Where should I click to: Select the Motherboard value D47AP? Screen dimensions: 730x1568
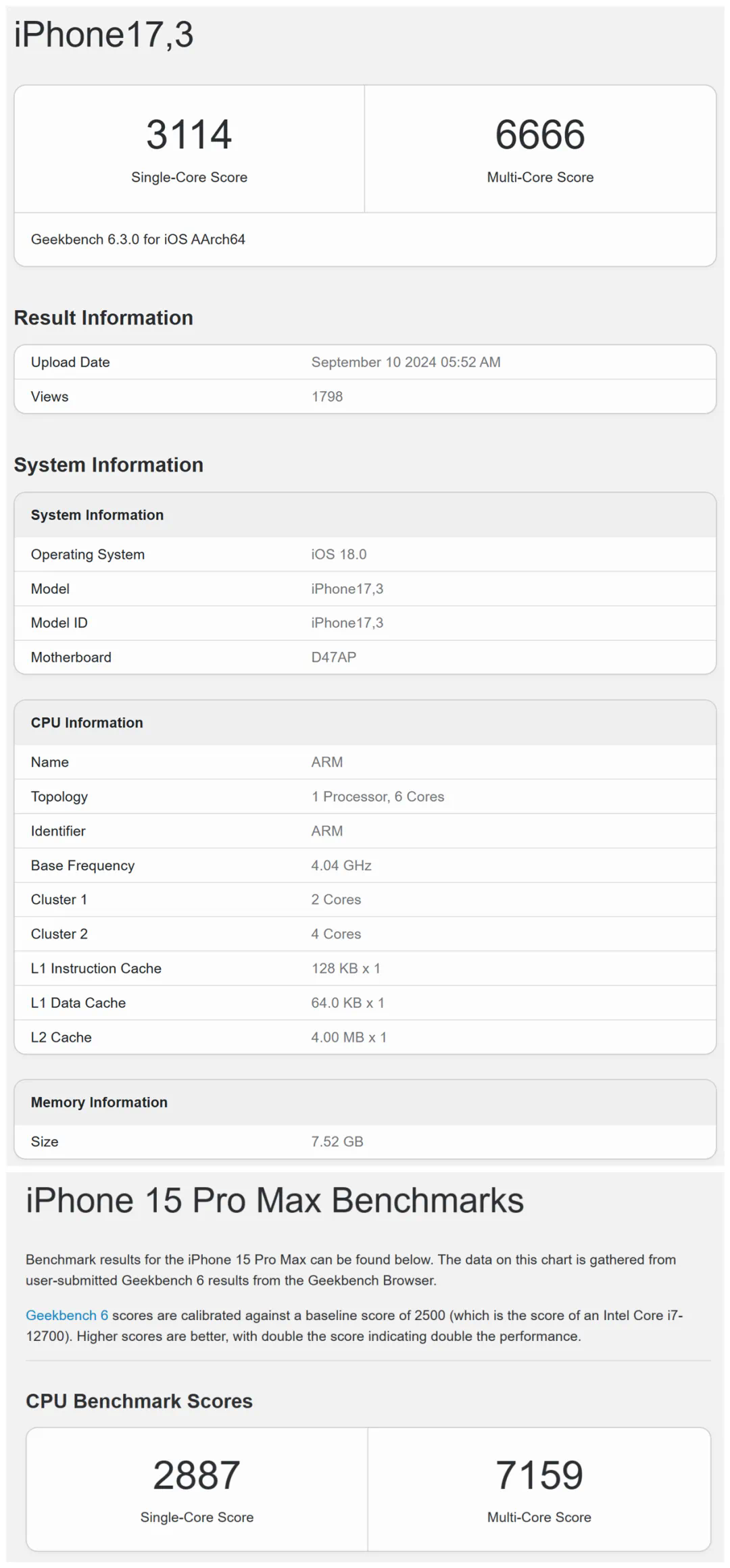pos(333,657)
